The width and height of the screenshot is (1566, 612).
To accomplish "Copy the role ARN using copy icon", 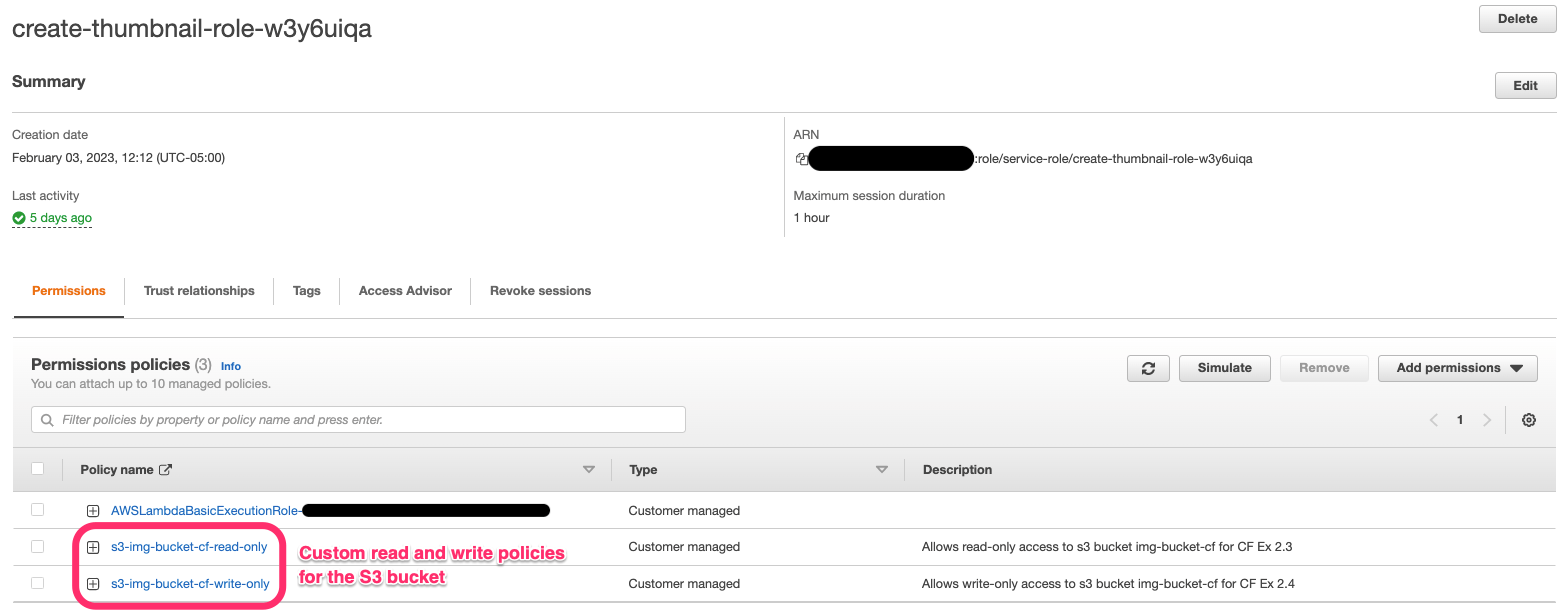I will [801, 158].
